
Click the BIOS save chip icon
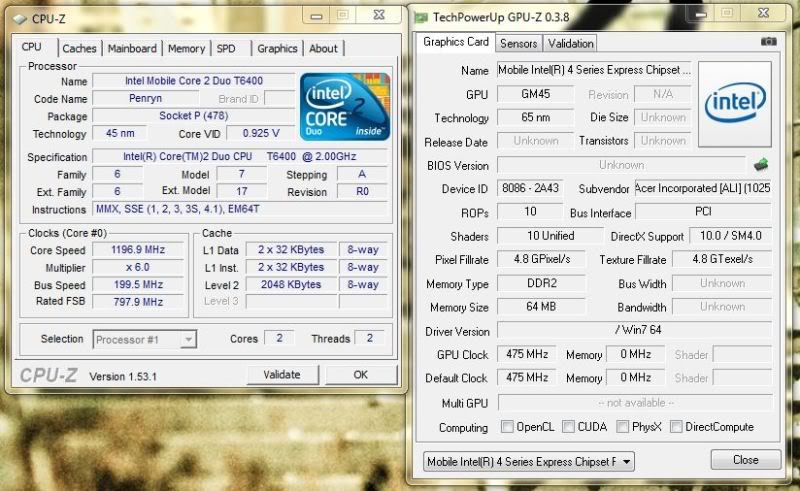[761, 164]
